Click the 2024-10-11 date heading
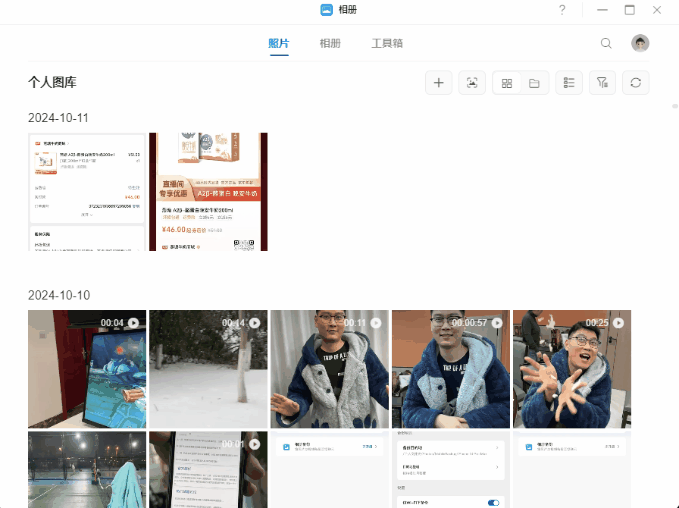 [x=58, y=118]
